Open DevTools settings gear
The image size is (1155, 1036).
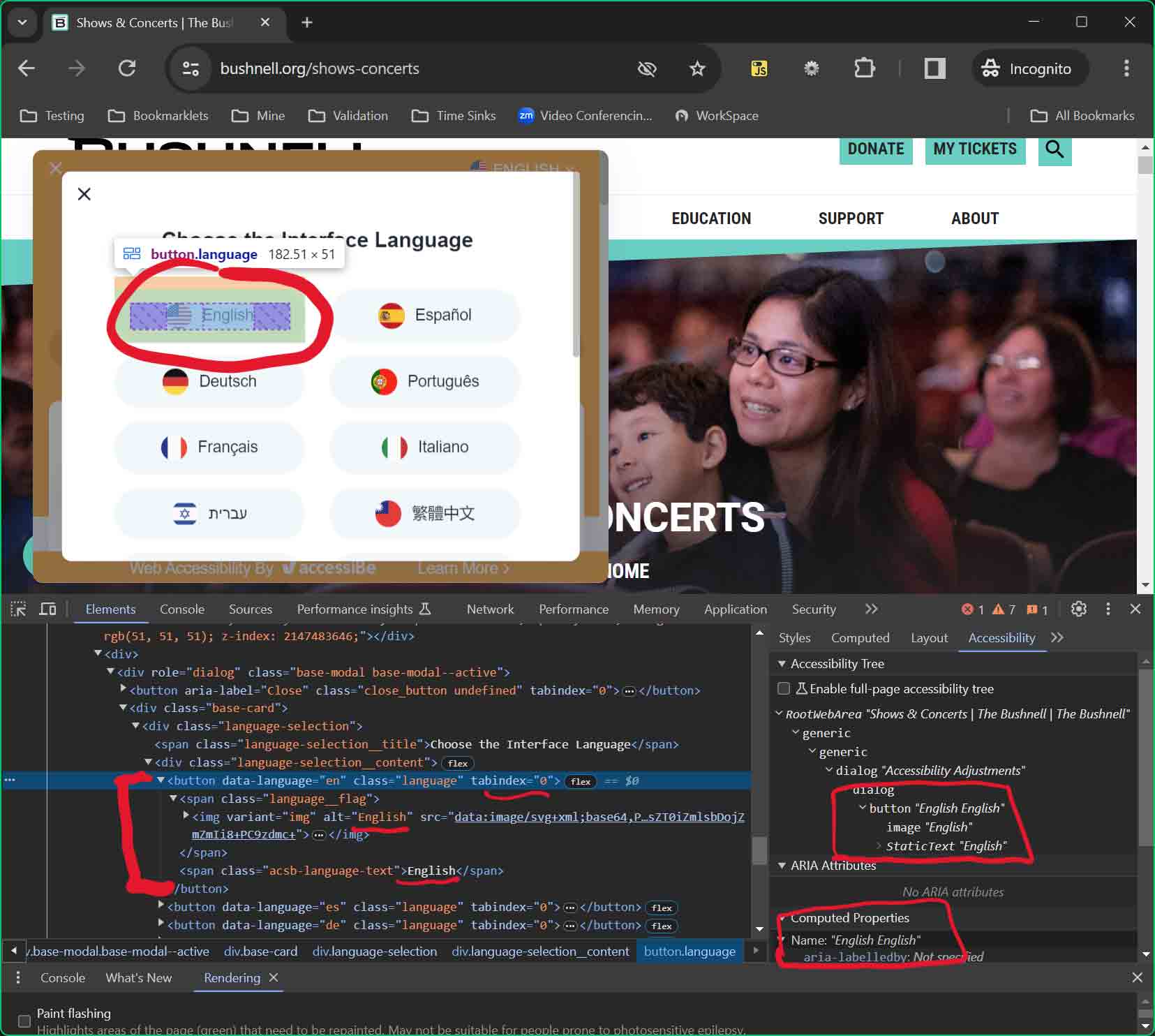coord(1079,609)
